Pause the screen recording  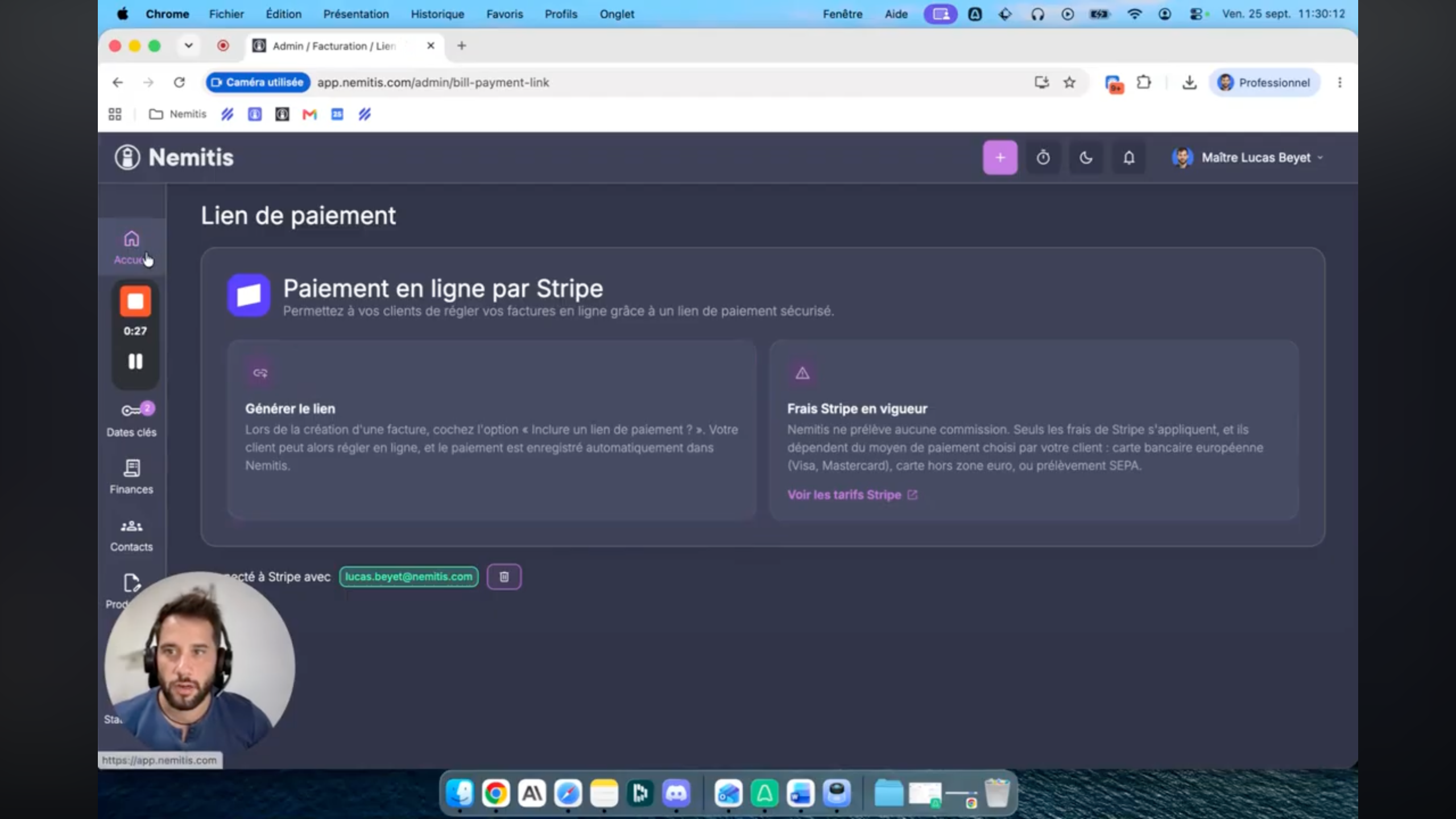click(135, 361)
